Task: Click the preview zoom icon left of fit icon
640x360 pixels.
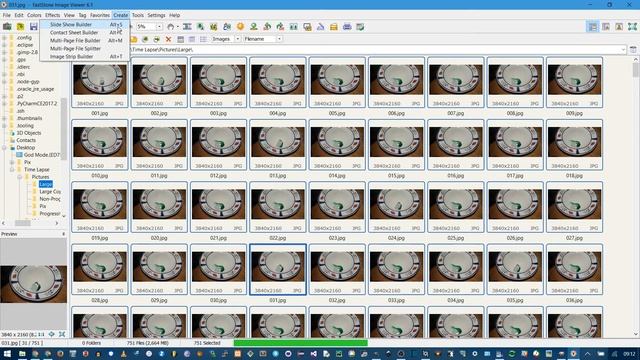Action: [x=52, y=334]
